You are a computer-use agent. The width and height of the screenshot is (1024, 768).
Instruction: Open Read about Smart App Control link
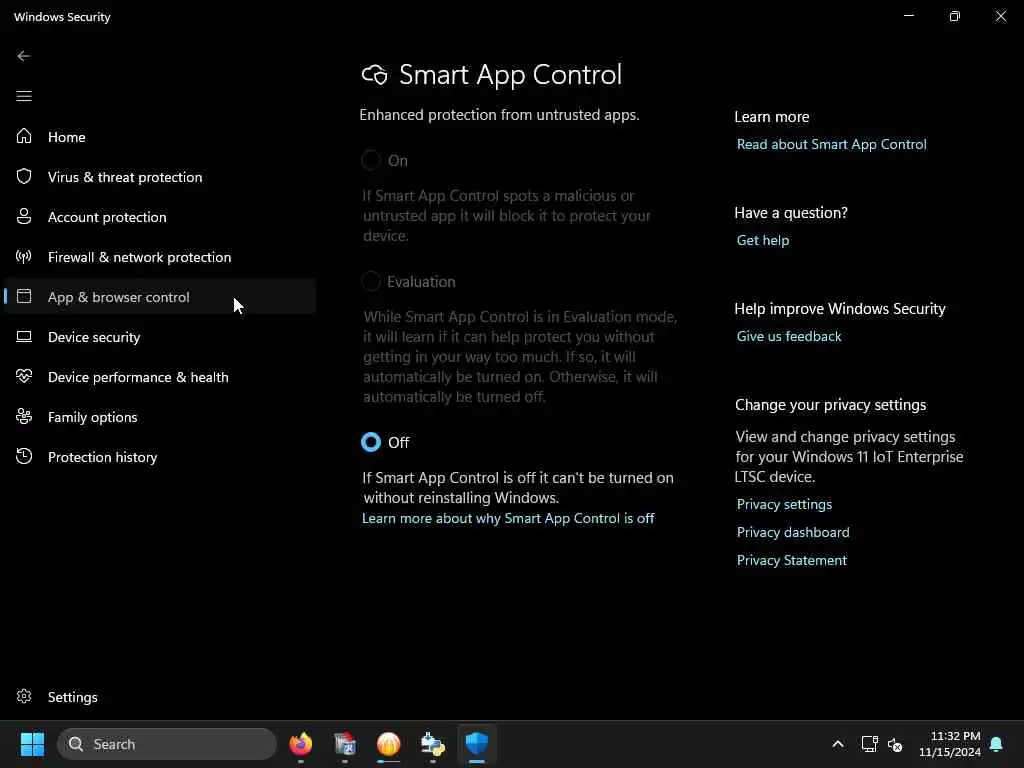(831, 144)
